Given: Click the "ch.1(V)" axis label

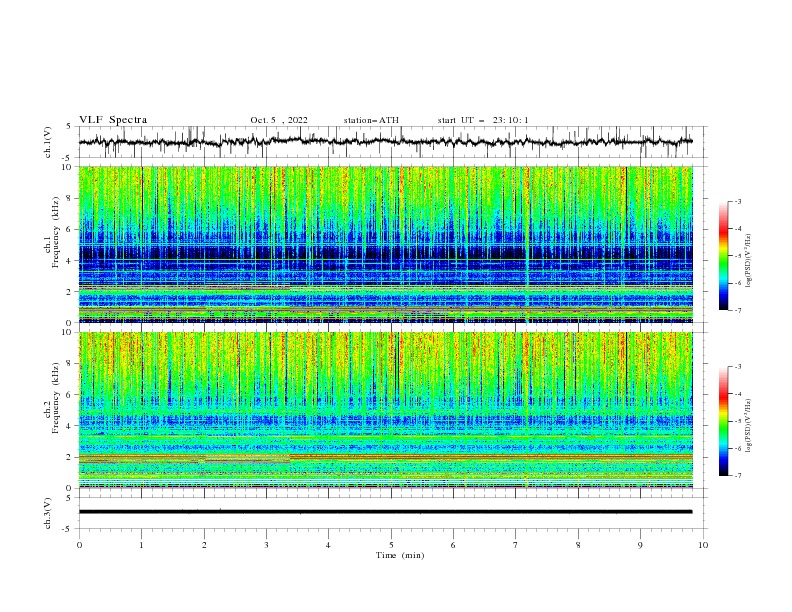Looking at the screenshot, I should [x=48, y=142].
